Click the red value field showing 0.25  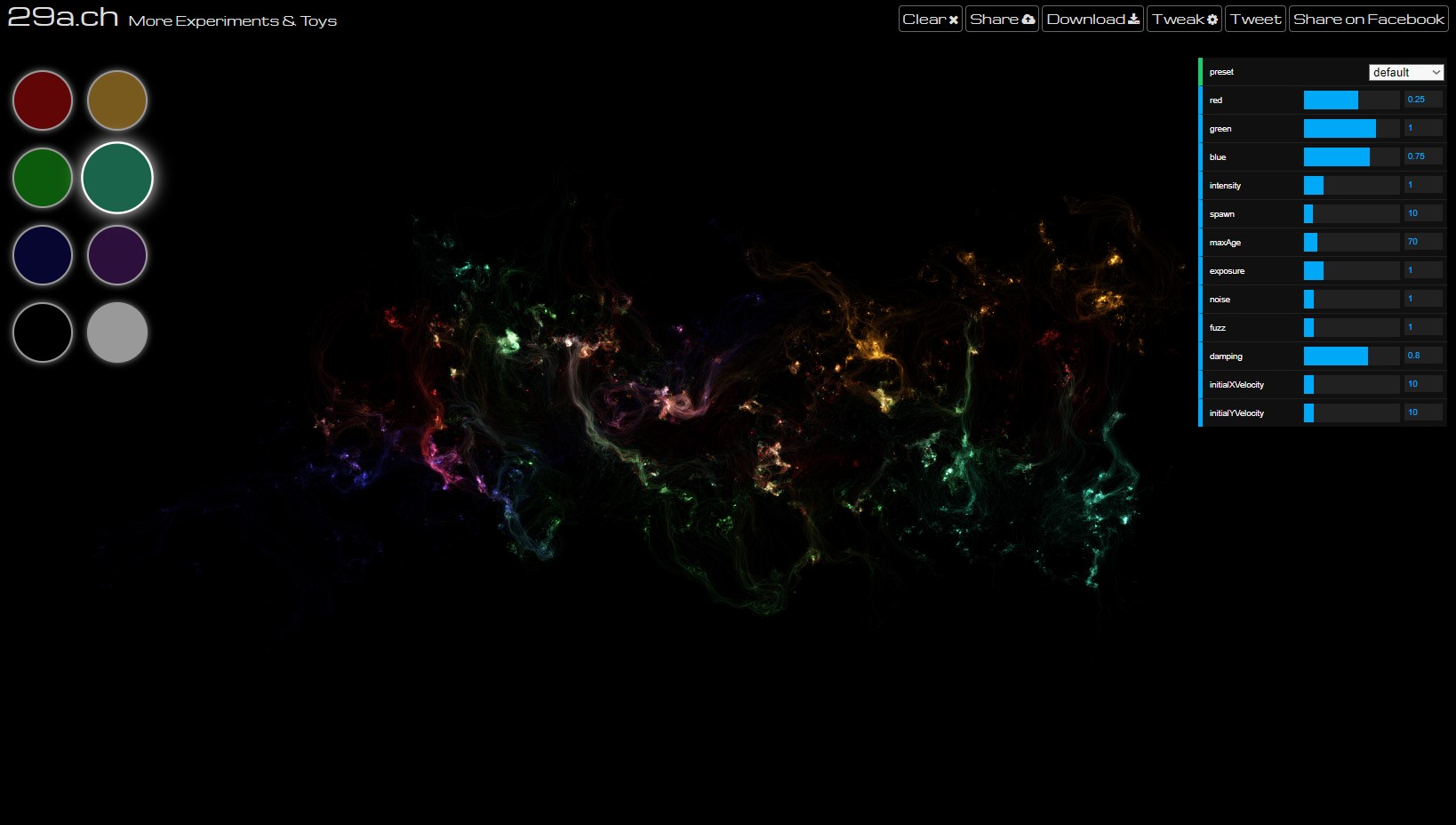click(x=1423, y=100)
